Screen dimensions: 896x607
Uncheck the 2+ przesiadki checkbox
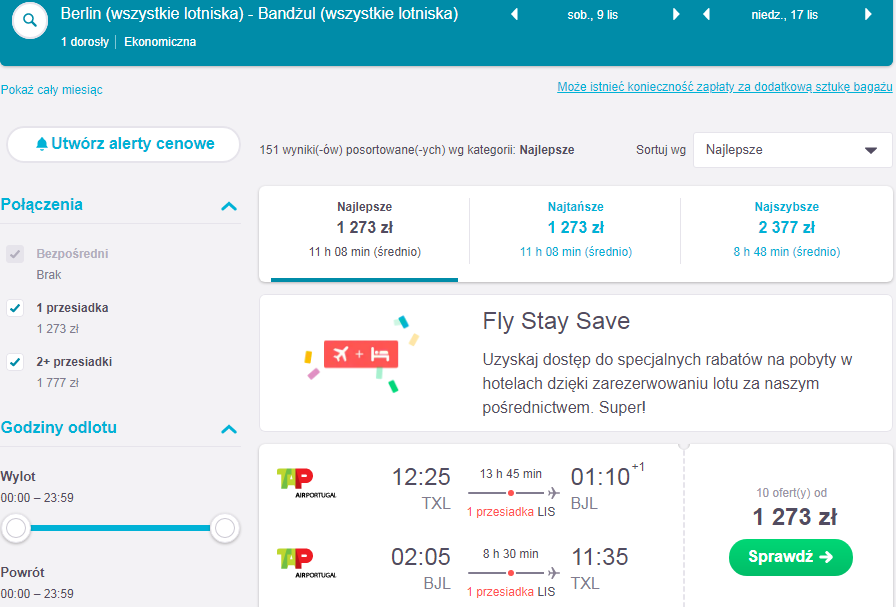(15, 362)
